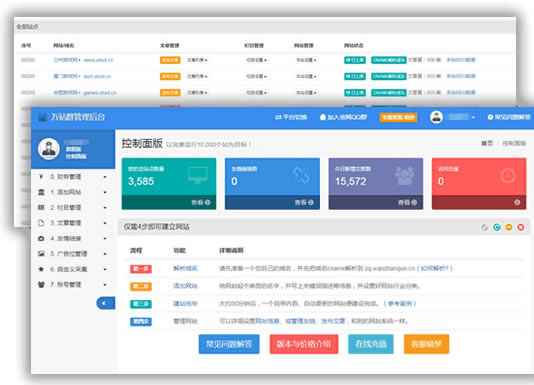The height and width of the screenshot is (385, 534).
Task: Open the user account dropdown caret in header
Action: tap(473, 117)
